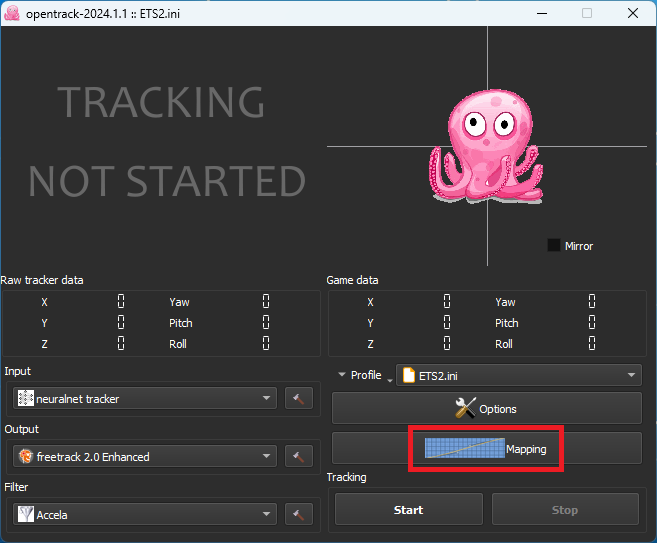The image size is (657, 543).
Task: Toggle the Mirror checkbox
Action: 554,246
